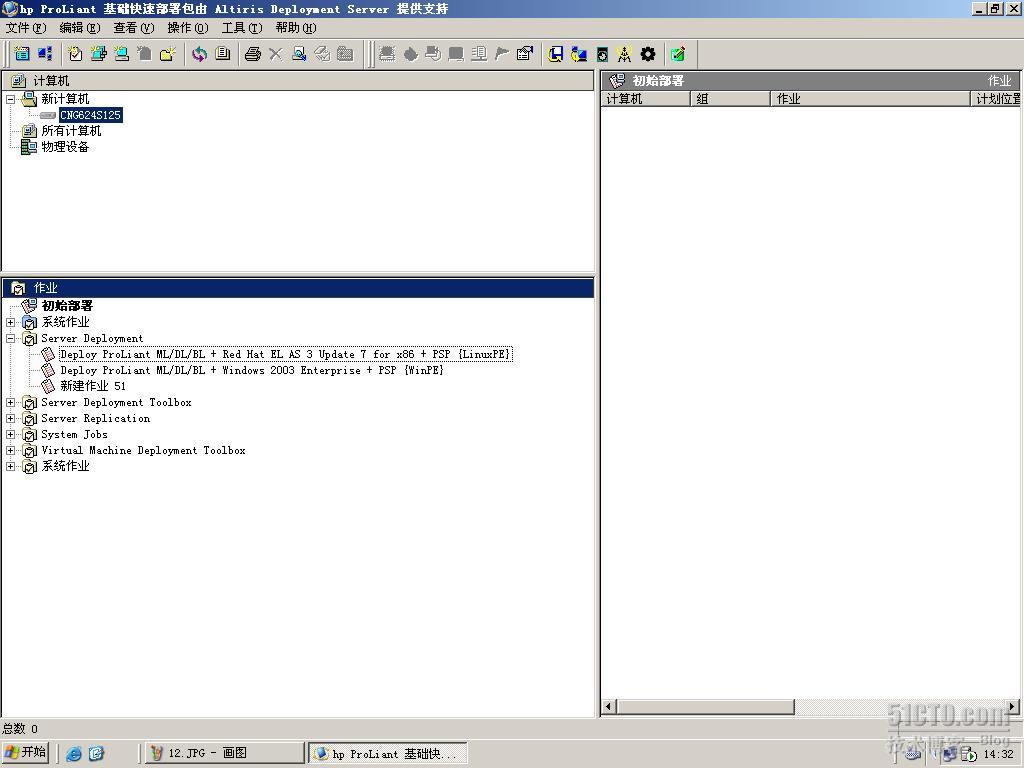The height and width of the screenshot is (768, 1024).
Task: Open Internet Explorer from quick launch
Action: 74,754
